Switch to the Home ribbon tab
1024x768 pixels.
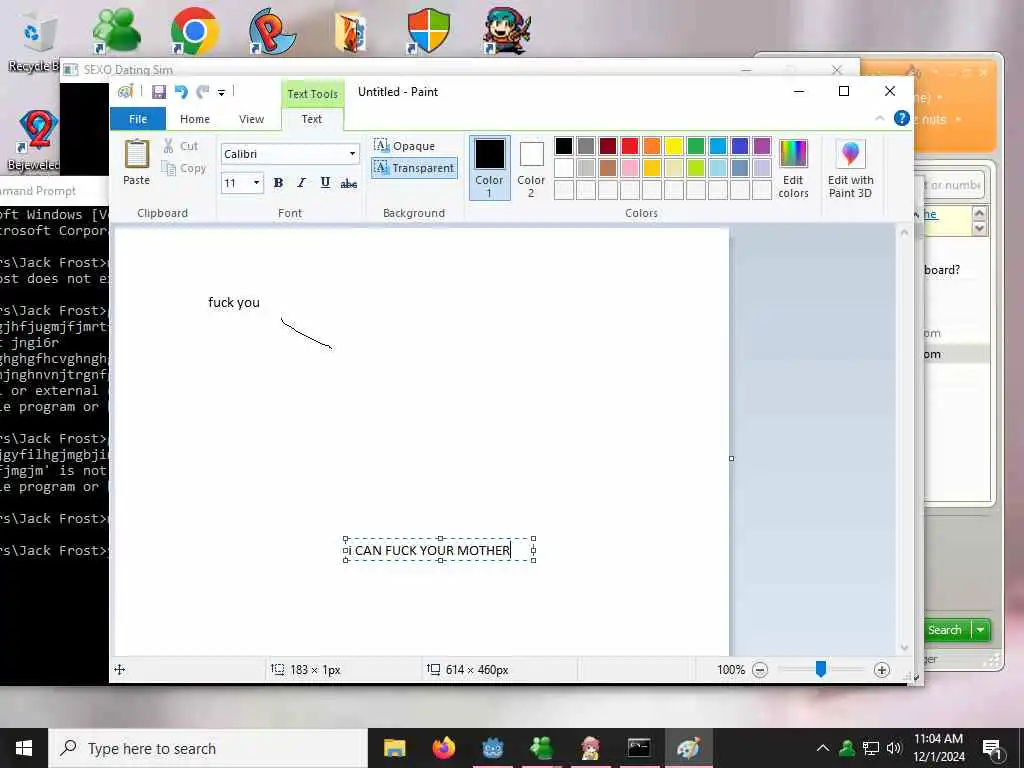[195, 119]
